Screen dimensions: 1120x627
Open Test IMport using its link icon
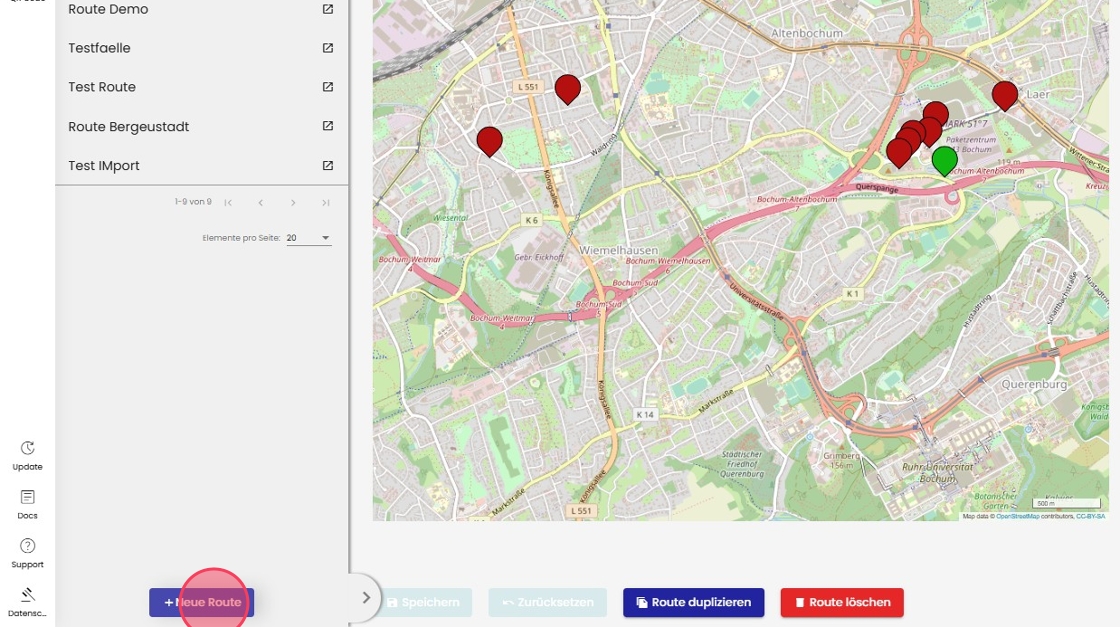coord(328,166)
